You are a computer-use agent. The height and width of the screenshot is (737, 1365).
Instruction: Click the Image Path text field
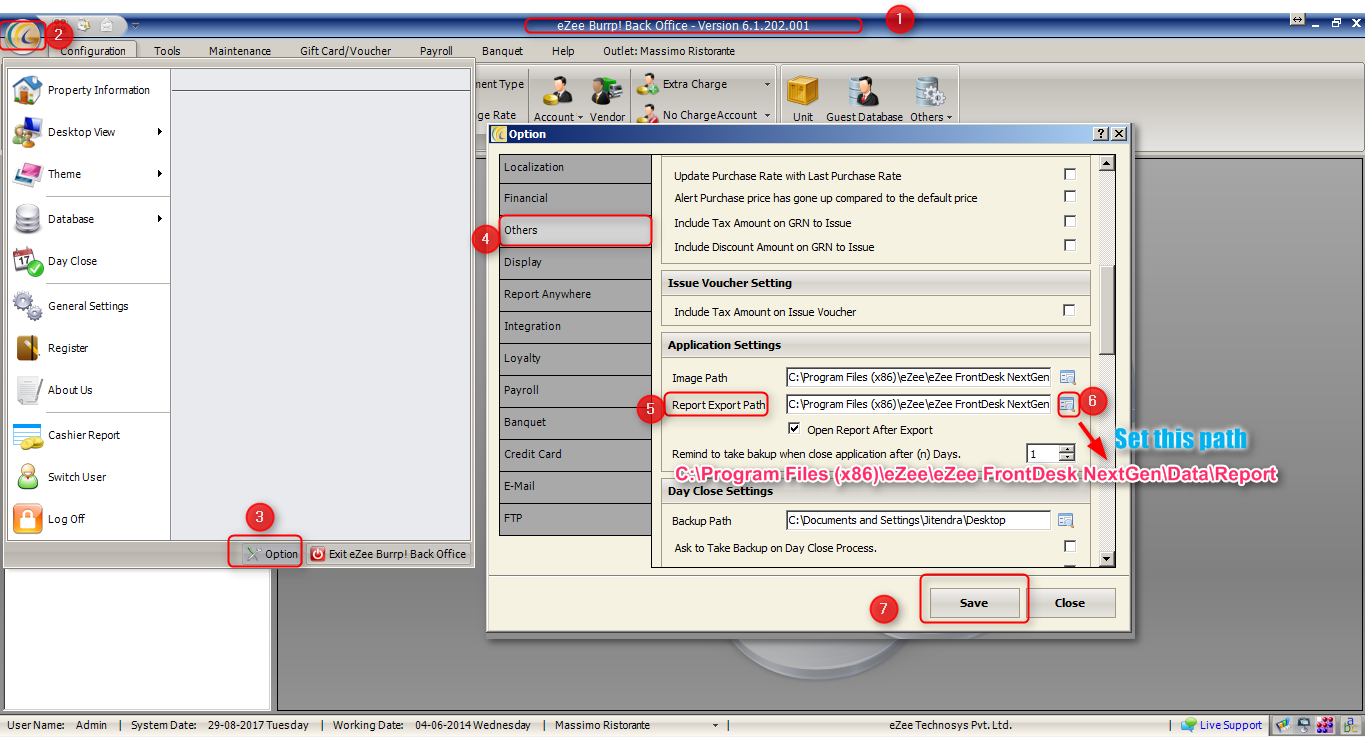click(919, 377)
